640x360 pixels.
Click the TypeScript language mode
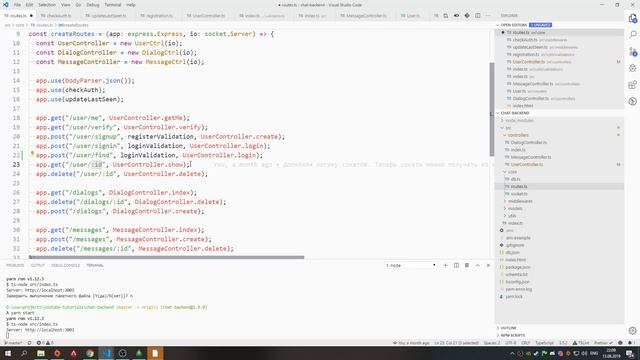pos(544,343)
